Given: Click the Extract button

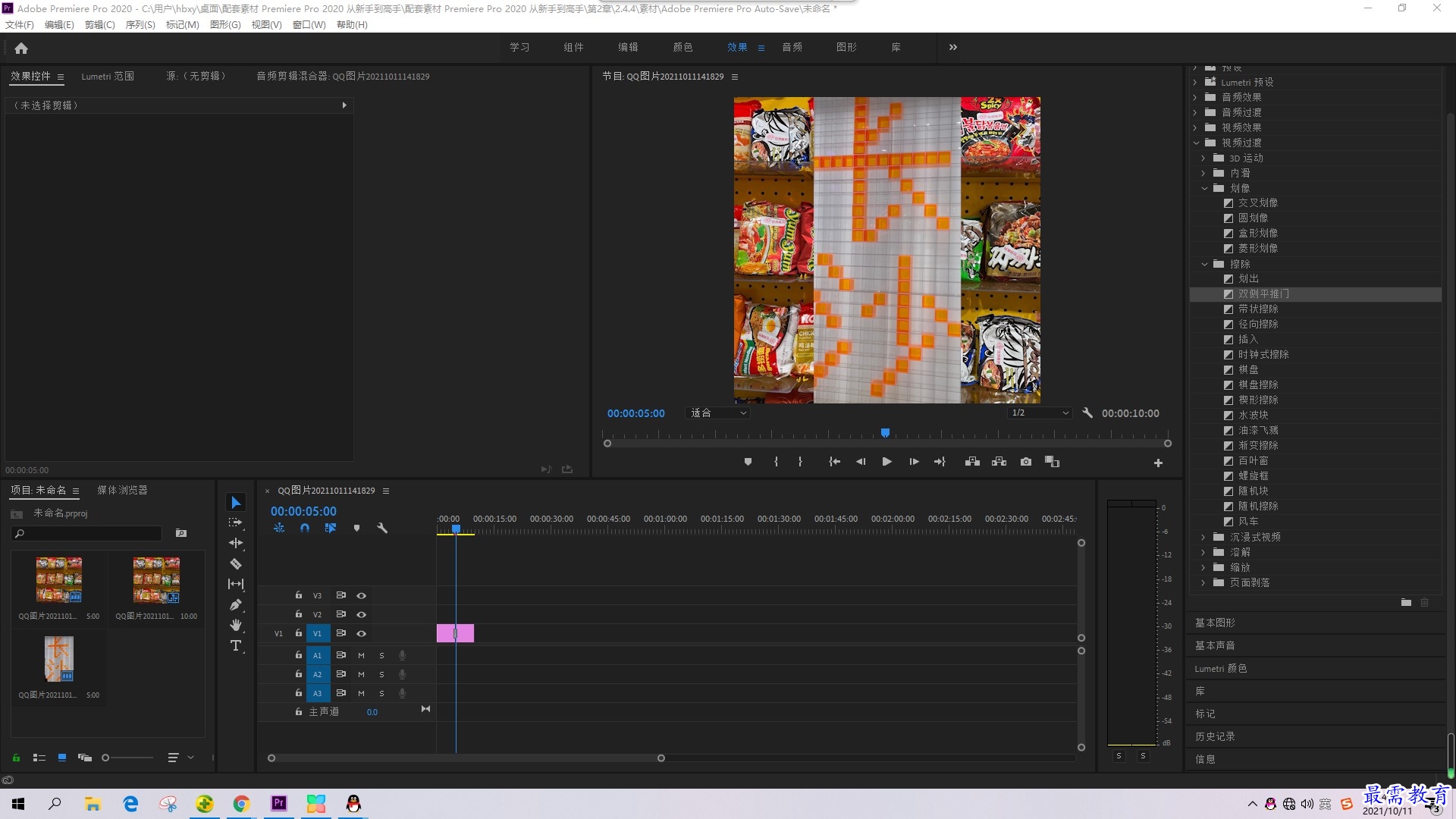Looking at the screenshot, I should (x=999, y=462).
